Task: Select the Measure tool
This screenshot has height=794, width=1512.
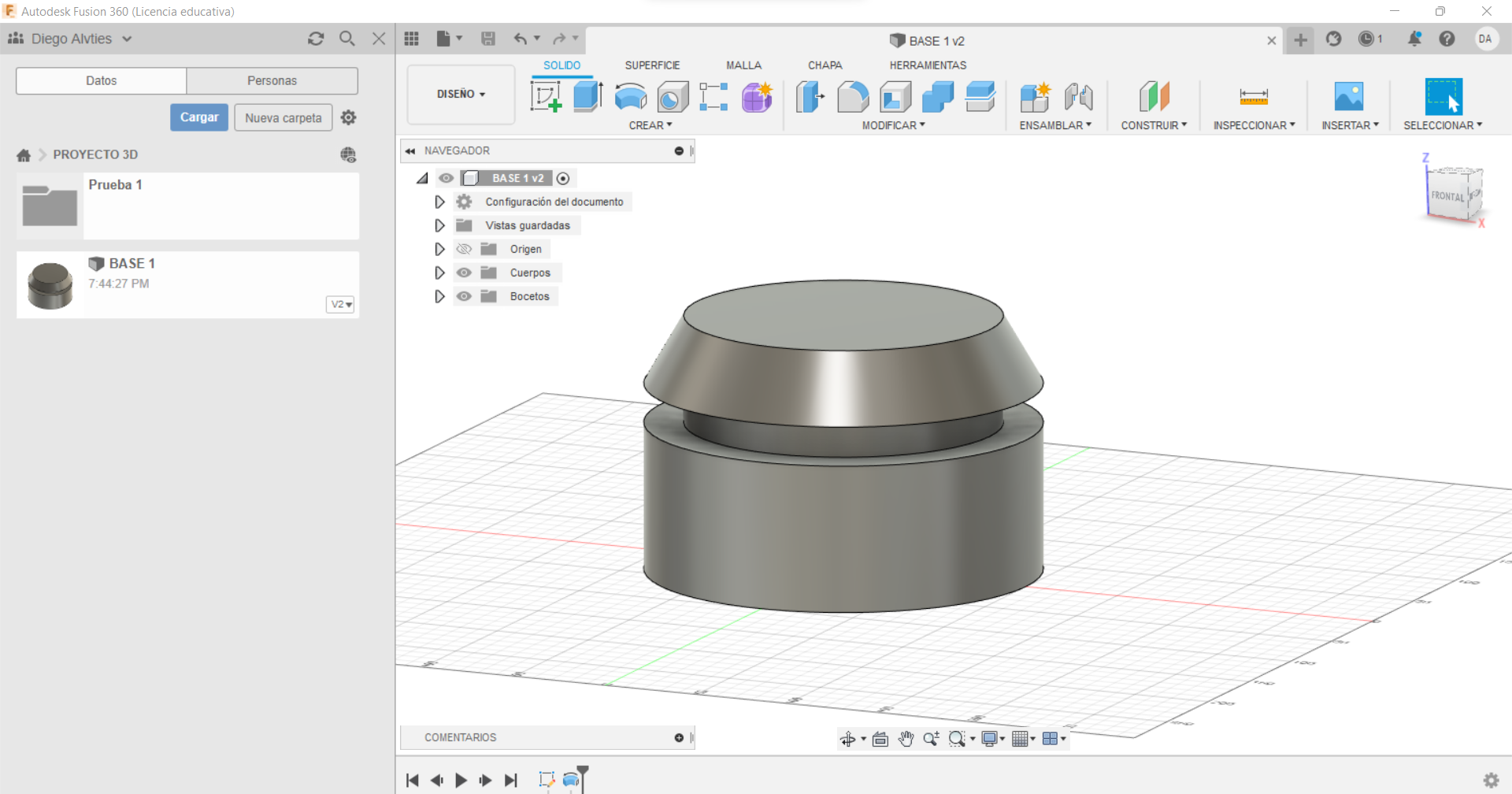Action: pyautogui.click(x=1254, y=97)
